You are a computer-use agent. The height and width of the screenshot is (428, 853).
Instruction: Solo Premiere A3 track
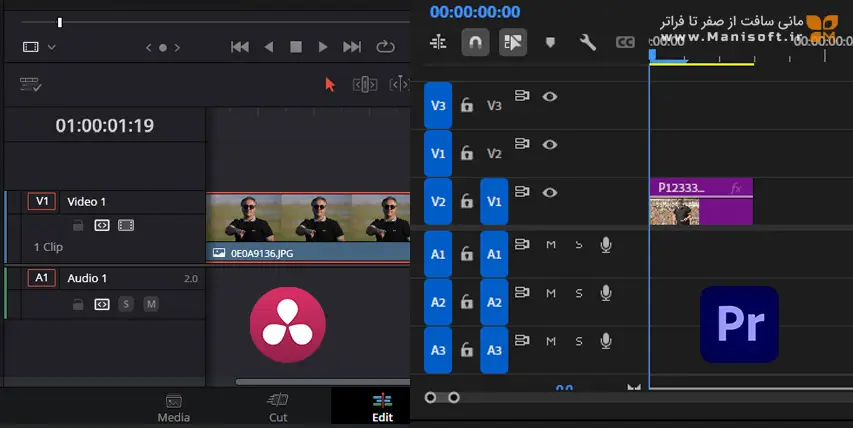tap(579, 341)
